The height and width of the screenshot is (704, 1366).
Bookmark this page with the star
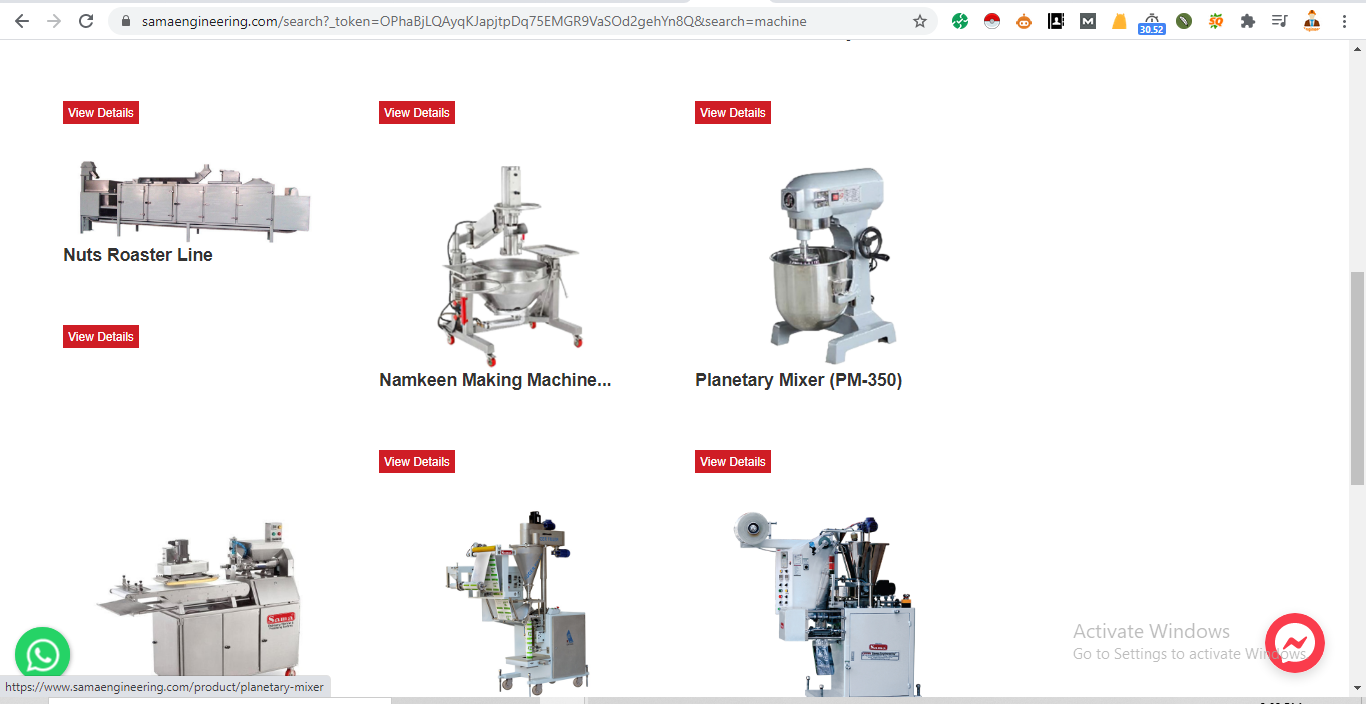click(920, 21)
